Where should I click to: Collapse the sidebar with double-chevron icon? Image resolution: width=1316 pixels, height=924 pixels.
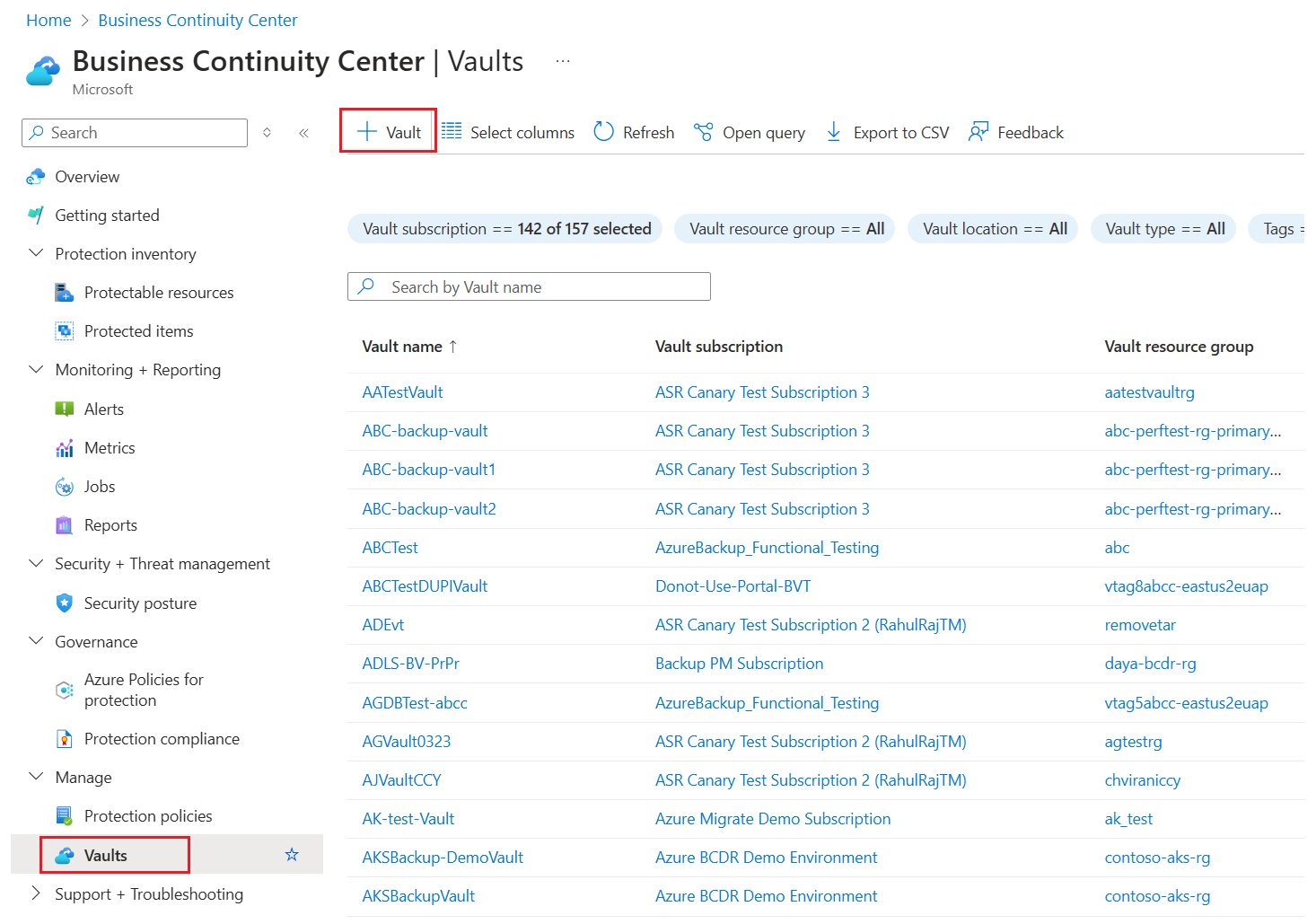(x=303, y=133)
